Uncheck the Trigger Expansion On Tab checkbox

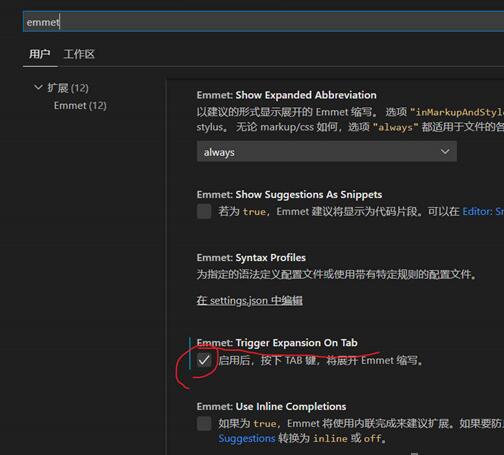pyautogui.click(x=204, y=360)
